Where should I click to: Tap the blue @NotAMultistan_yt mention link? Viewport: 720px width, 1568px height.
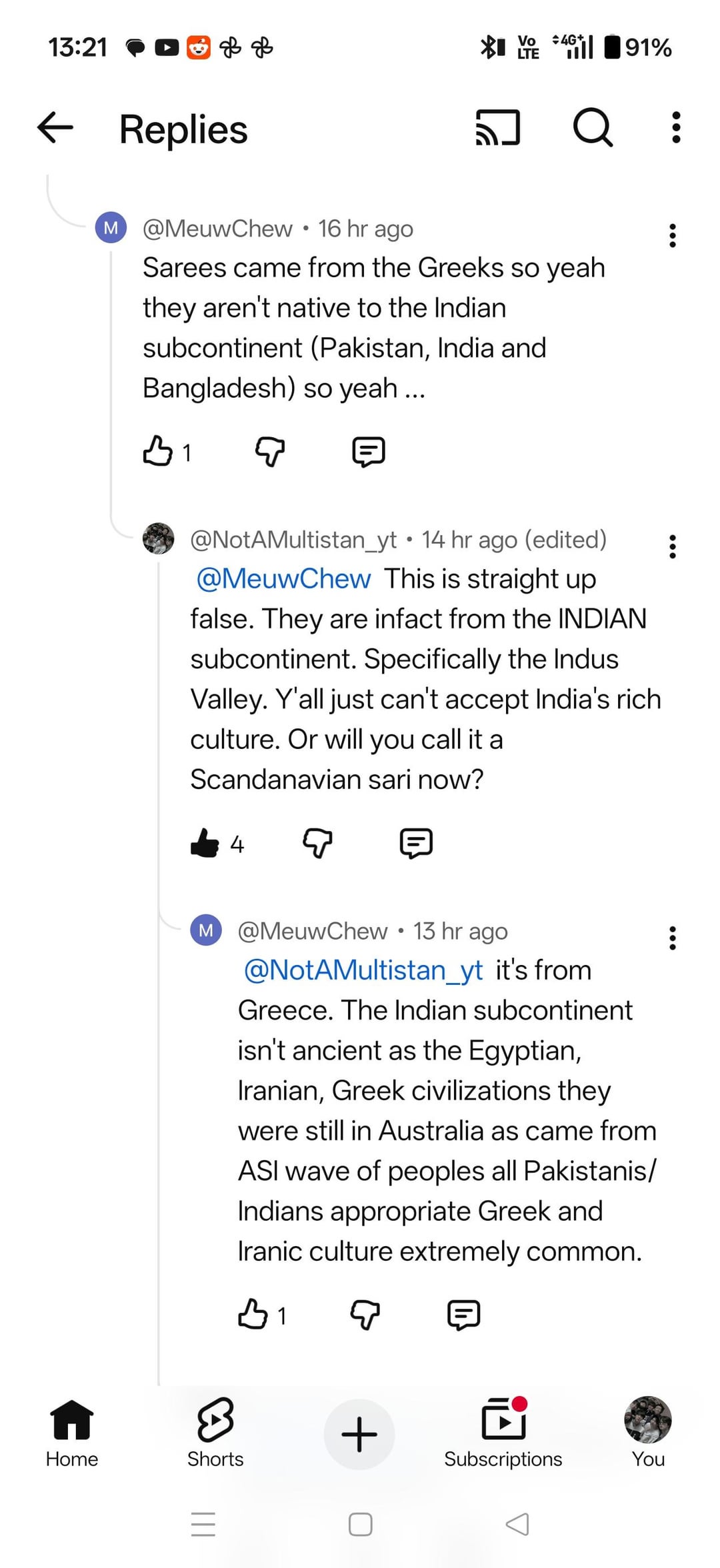[363, 970]
